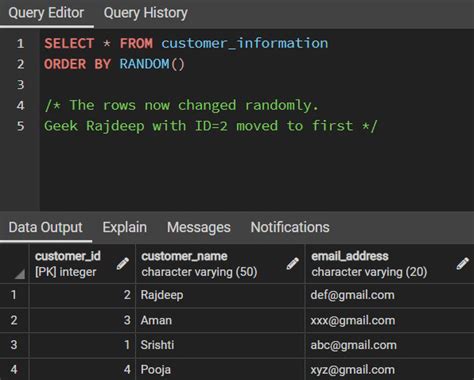The width and height of the screenshot is (474, 380).
Task: Click the select-all corner triangle in the grid
Action: (19, 274)
